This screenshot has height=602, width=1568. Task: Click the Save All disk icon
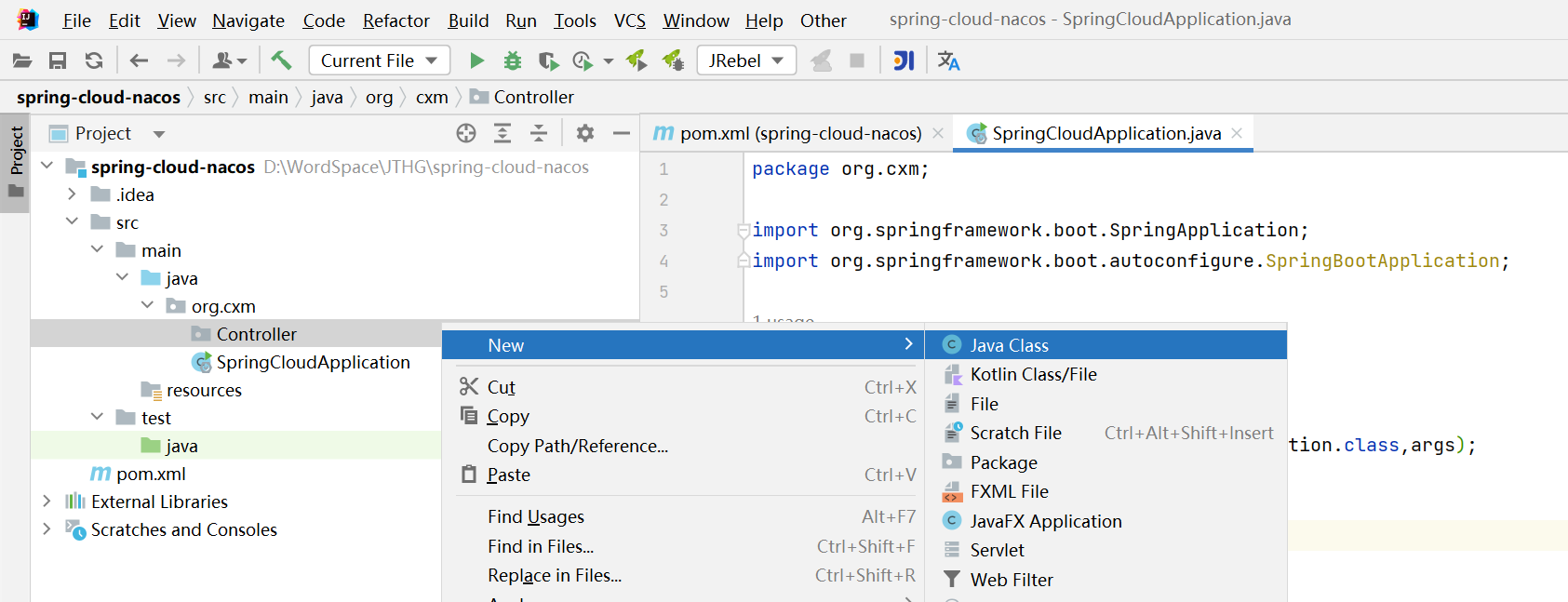pyautogui.click(x=58, y=61)
